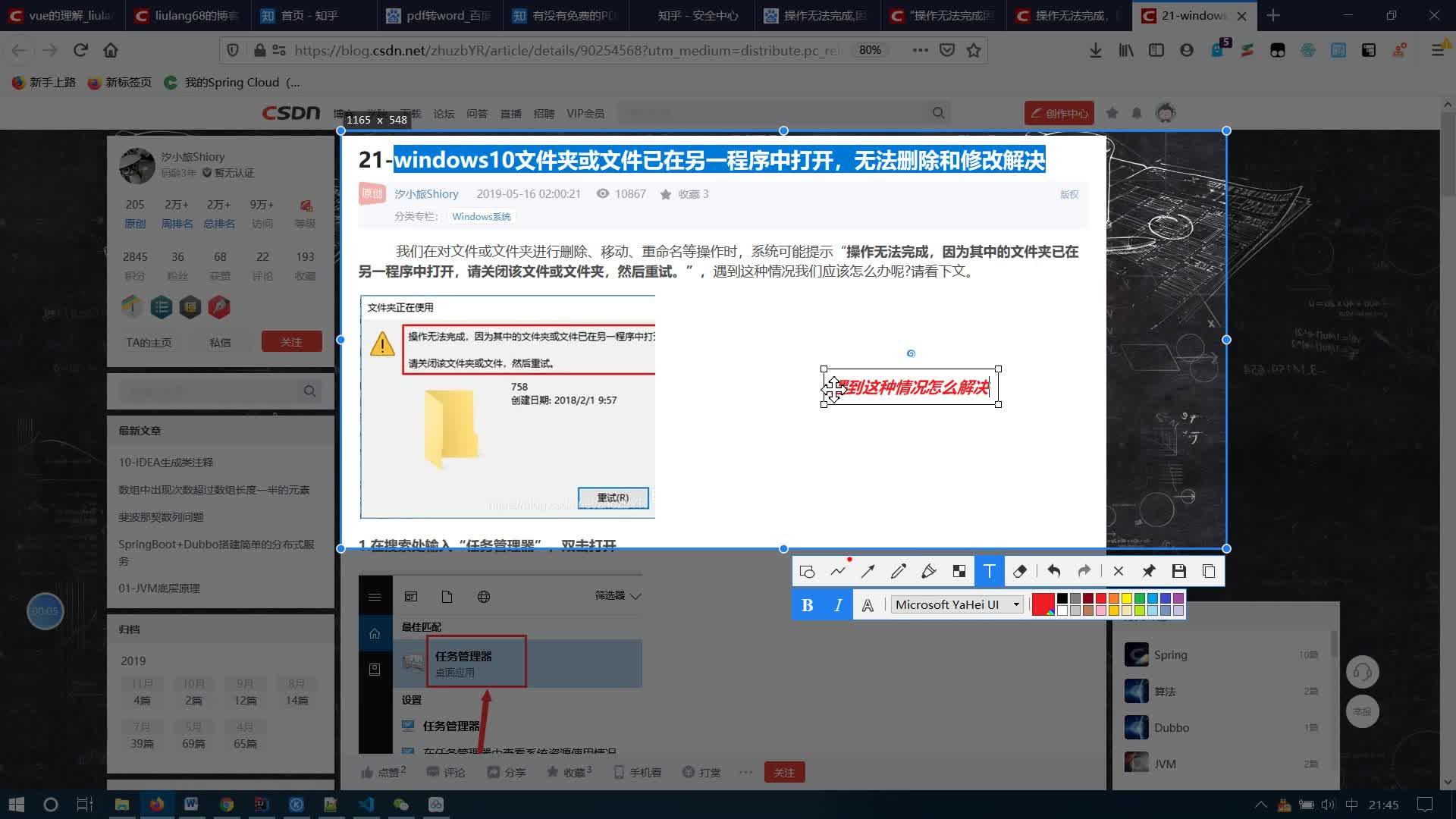Open the Windows系统 category tag
This screenshot has height=819, width=1456.
coord(481,216)
